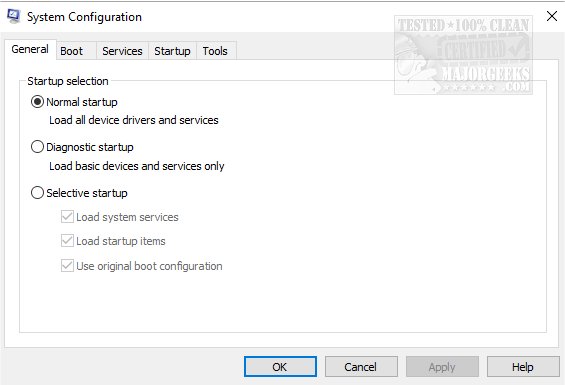Select the Normal startup radio button

(x=37, y=102)
